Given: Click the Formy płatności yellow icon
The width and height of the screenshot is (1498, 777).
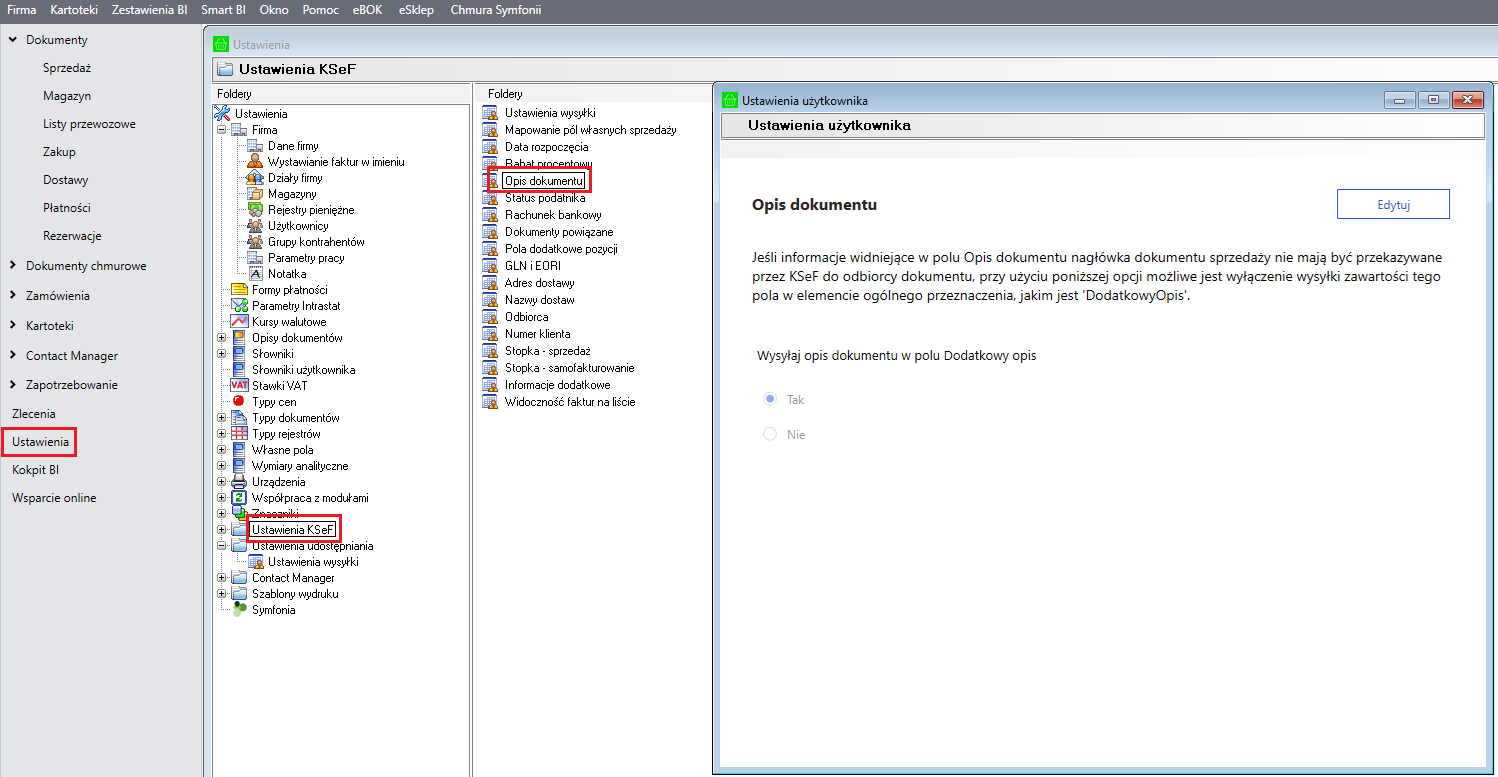Looking at the screenshot, I should 239,290.
